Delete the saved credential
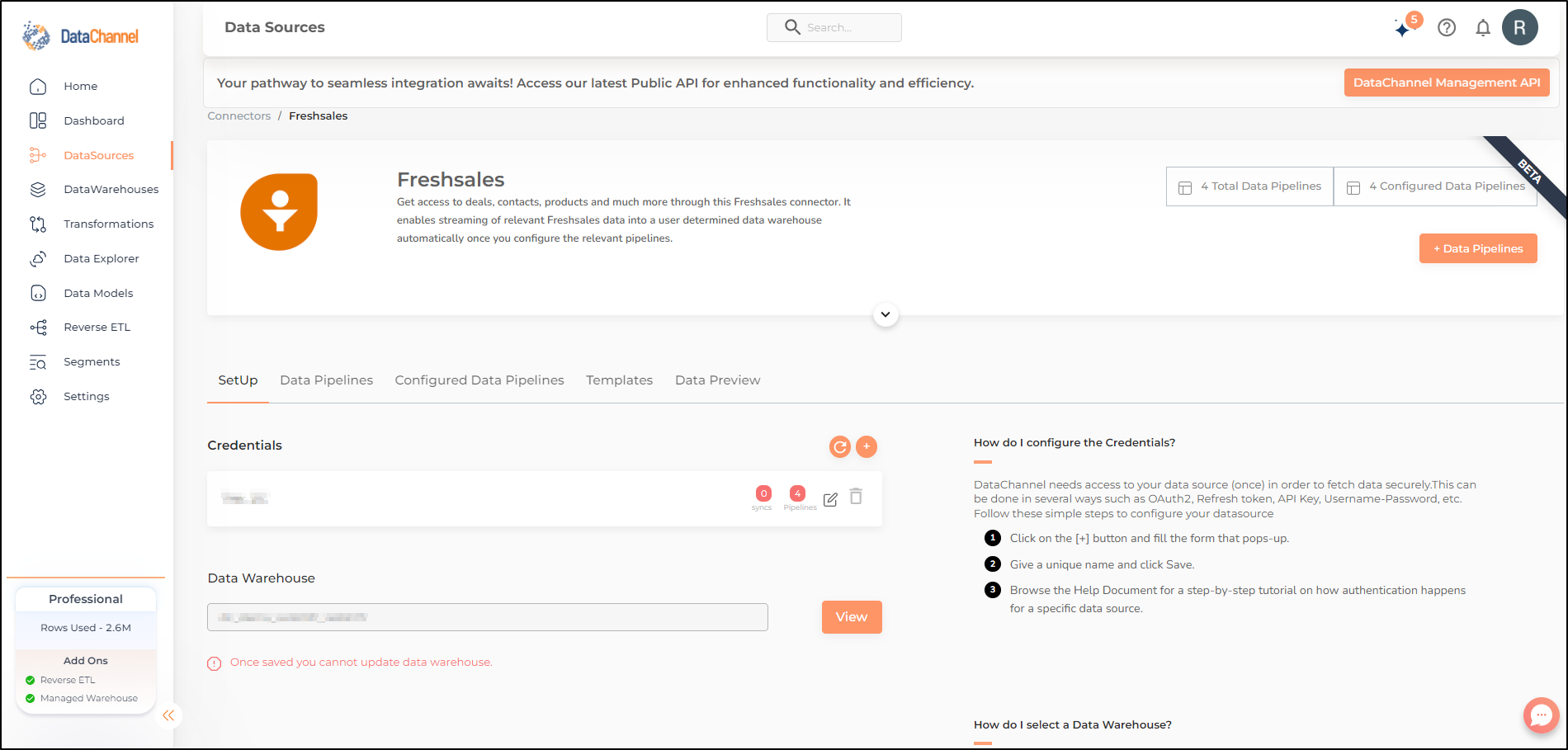The image size is (1568, 750). (857, 497)
